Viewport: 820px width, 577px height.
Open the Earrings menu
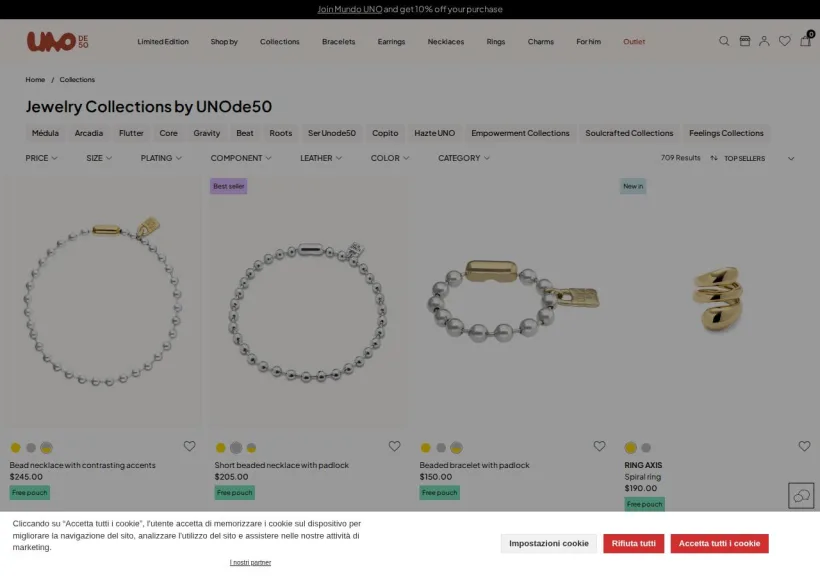[391, 41]
